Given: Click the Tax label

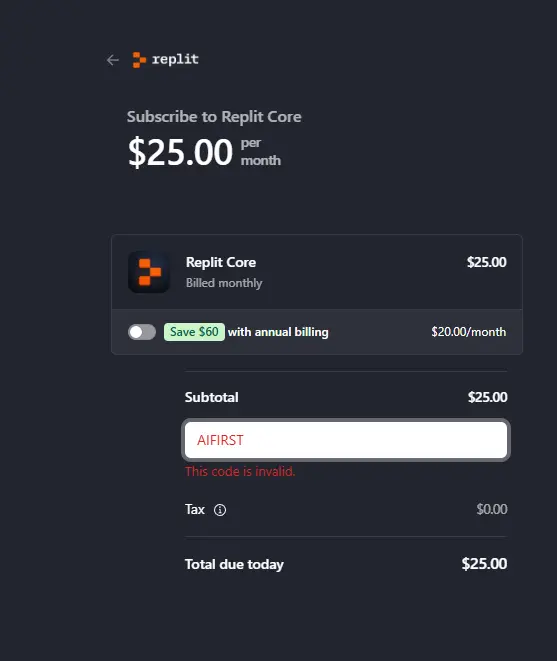Looking at the screenshot, I should 195,510.
